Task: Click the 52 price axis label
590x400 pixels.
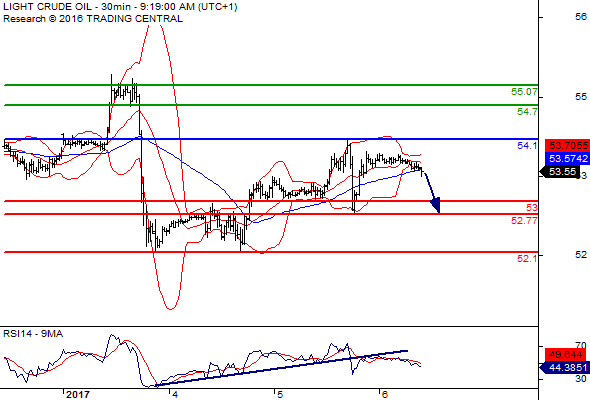Action: coord(581,255)
